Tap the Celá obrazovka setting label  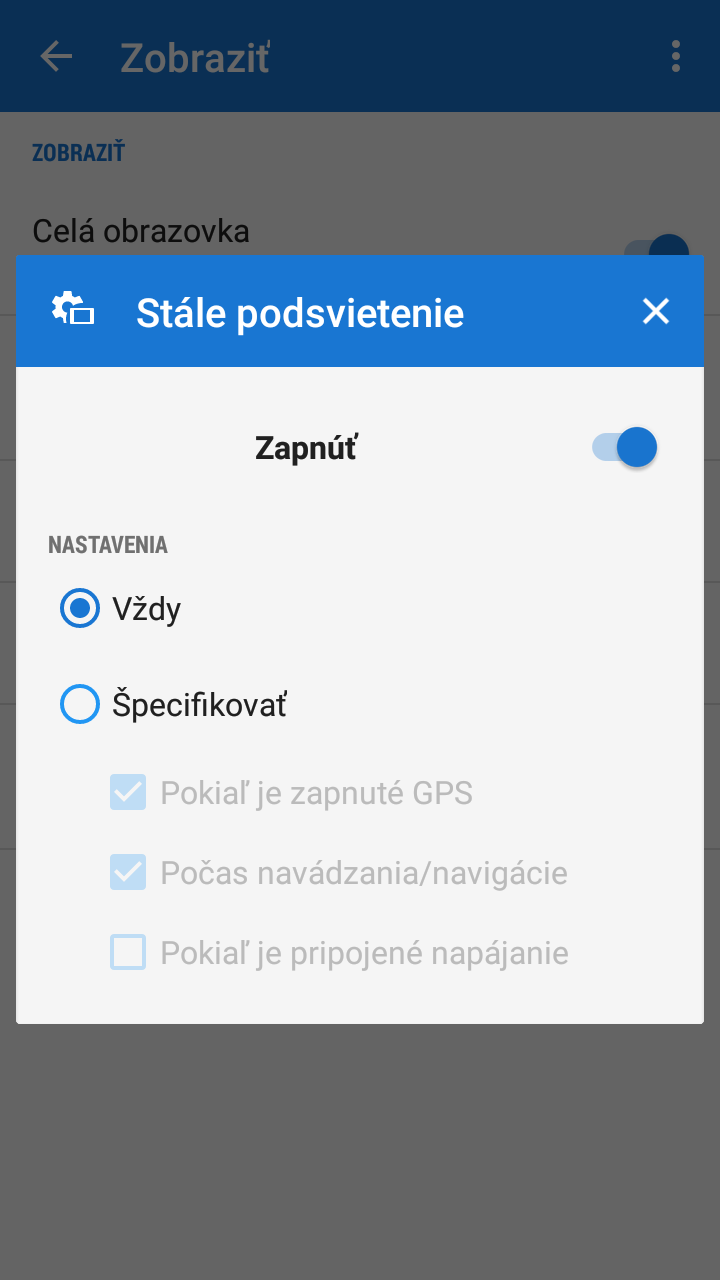(x=141, y=232)
